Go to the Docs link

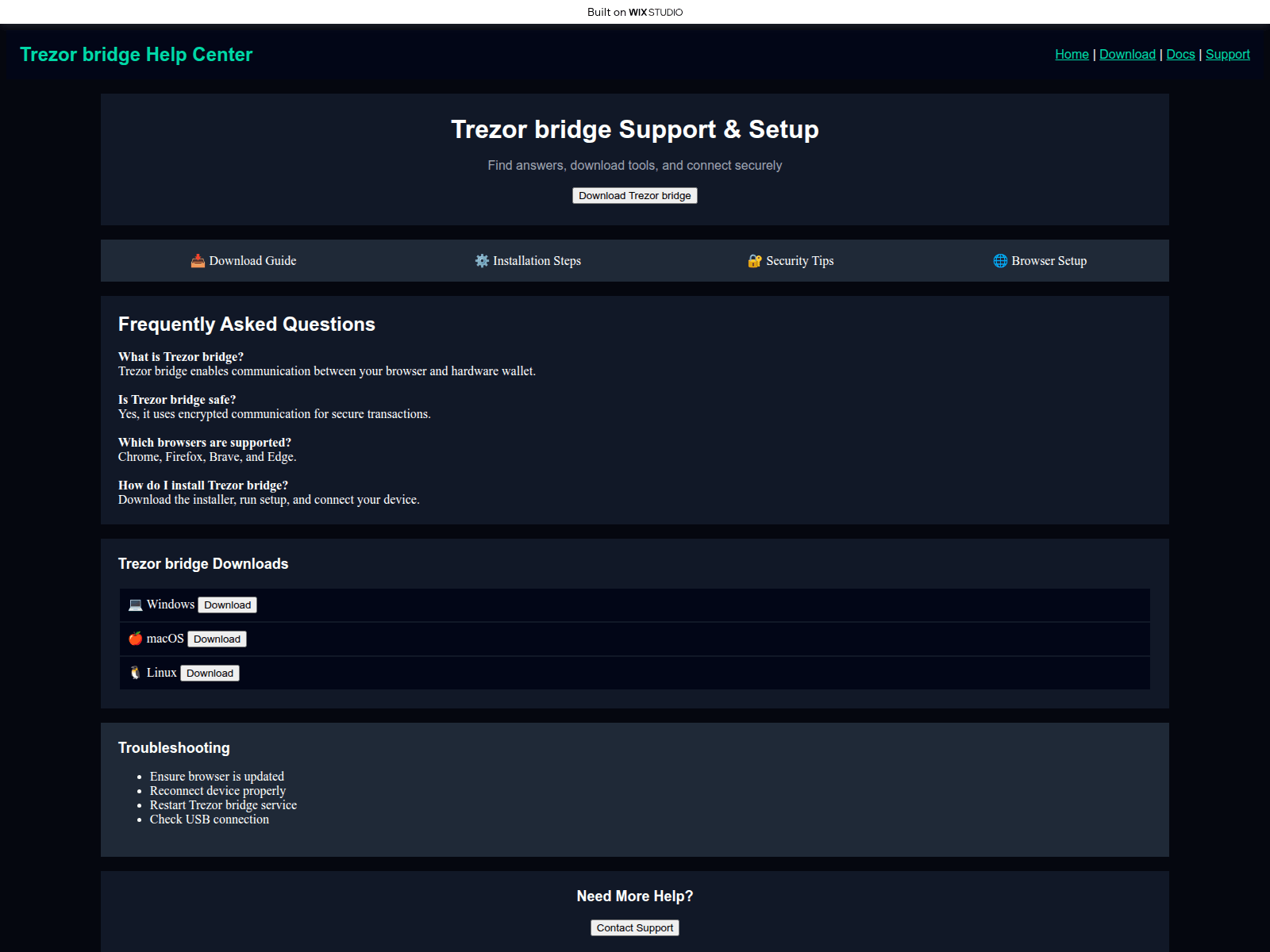click(1180, 54)
